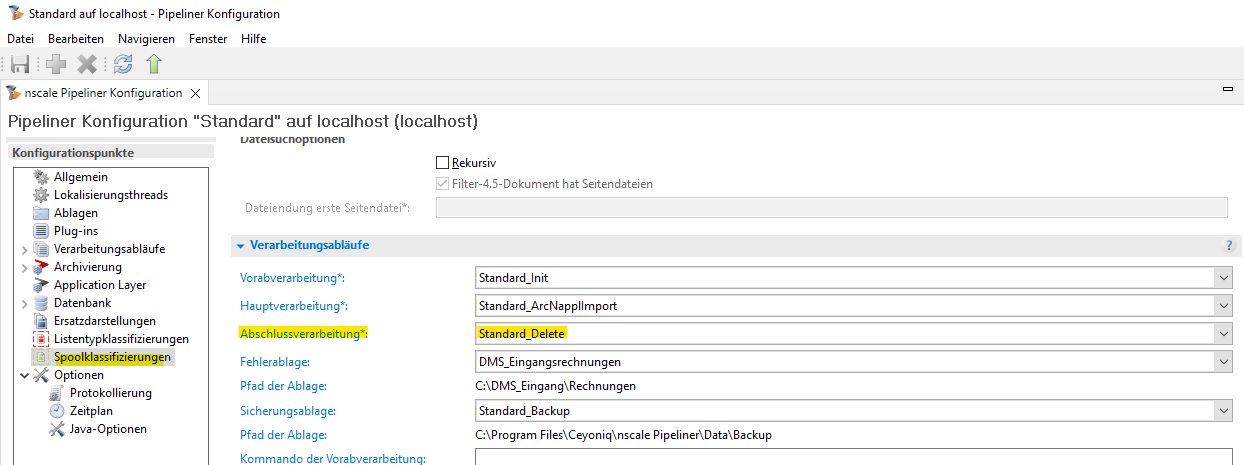Click the X Delete icon in toolbar
Screen dimensions: 1244x465
pyautogui.click(x=88, y=64)
